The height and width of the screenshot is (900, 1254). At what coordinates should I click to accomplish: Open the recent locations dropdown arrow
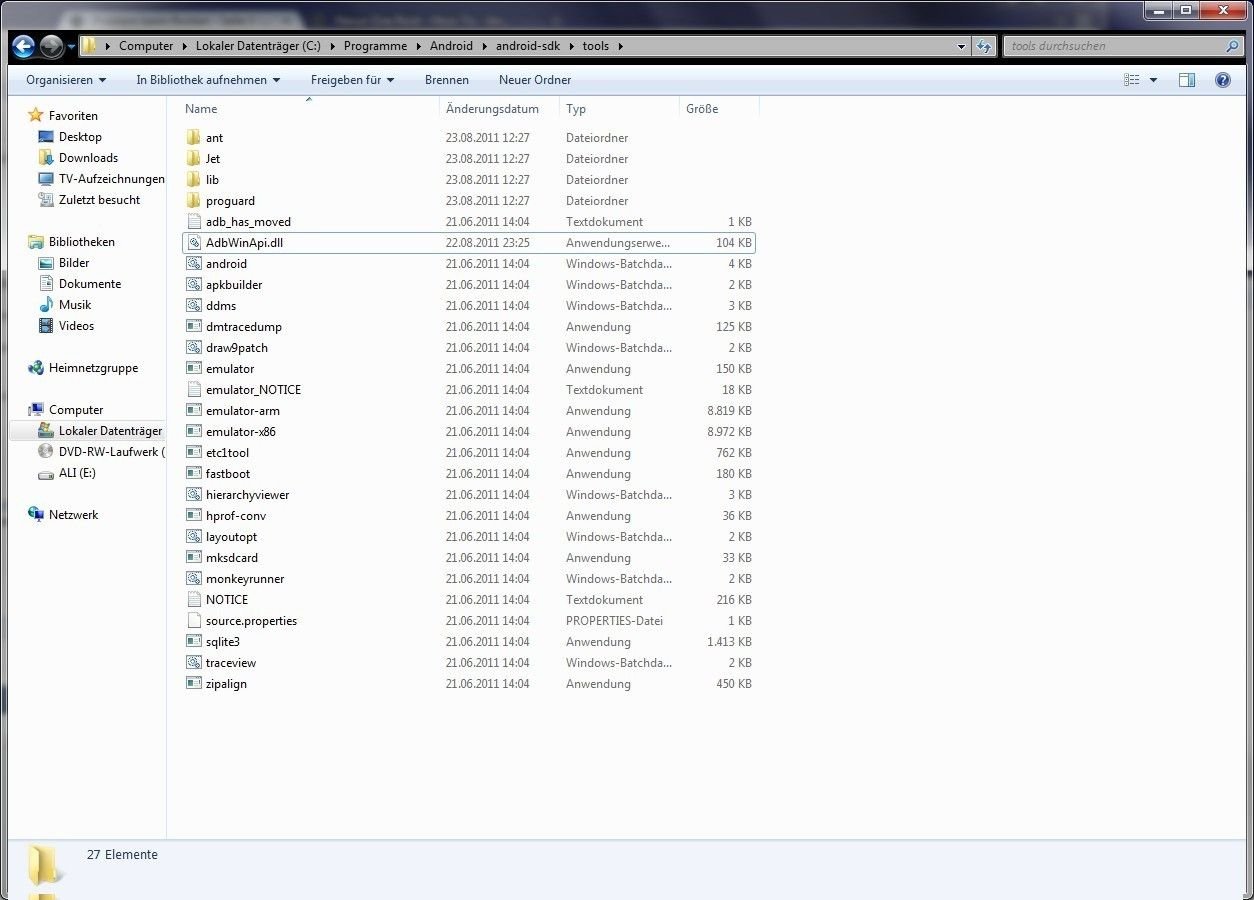coord(71,47)
